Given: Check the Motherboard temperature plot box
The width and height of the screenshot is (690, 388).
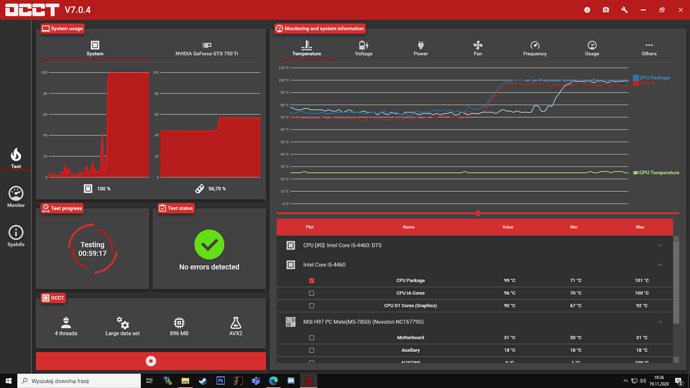Looking at the screenshot, I should (312, 338).
